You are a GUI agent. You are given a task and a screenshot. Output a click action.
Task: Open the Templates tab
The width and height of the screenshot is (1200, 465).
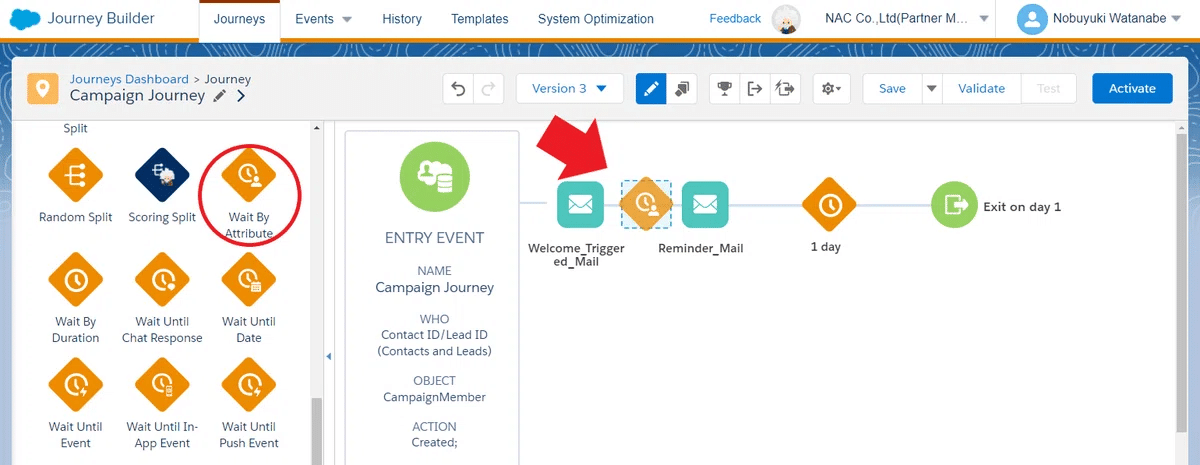480,19
